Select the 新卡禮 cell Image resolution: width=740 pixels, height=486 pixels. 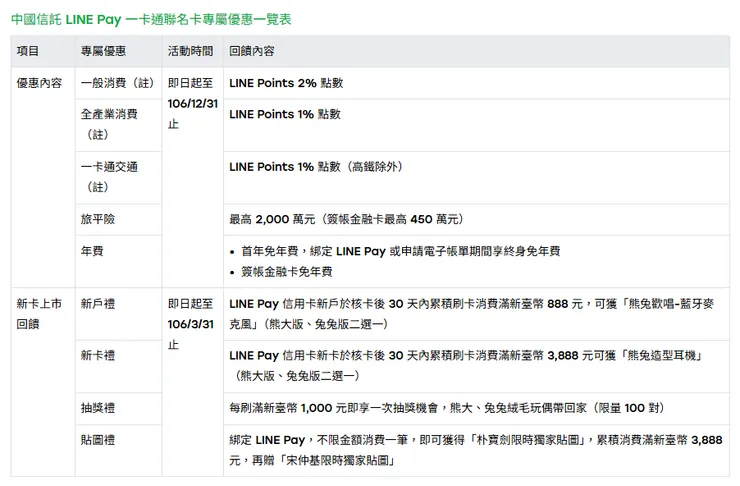118,366
